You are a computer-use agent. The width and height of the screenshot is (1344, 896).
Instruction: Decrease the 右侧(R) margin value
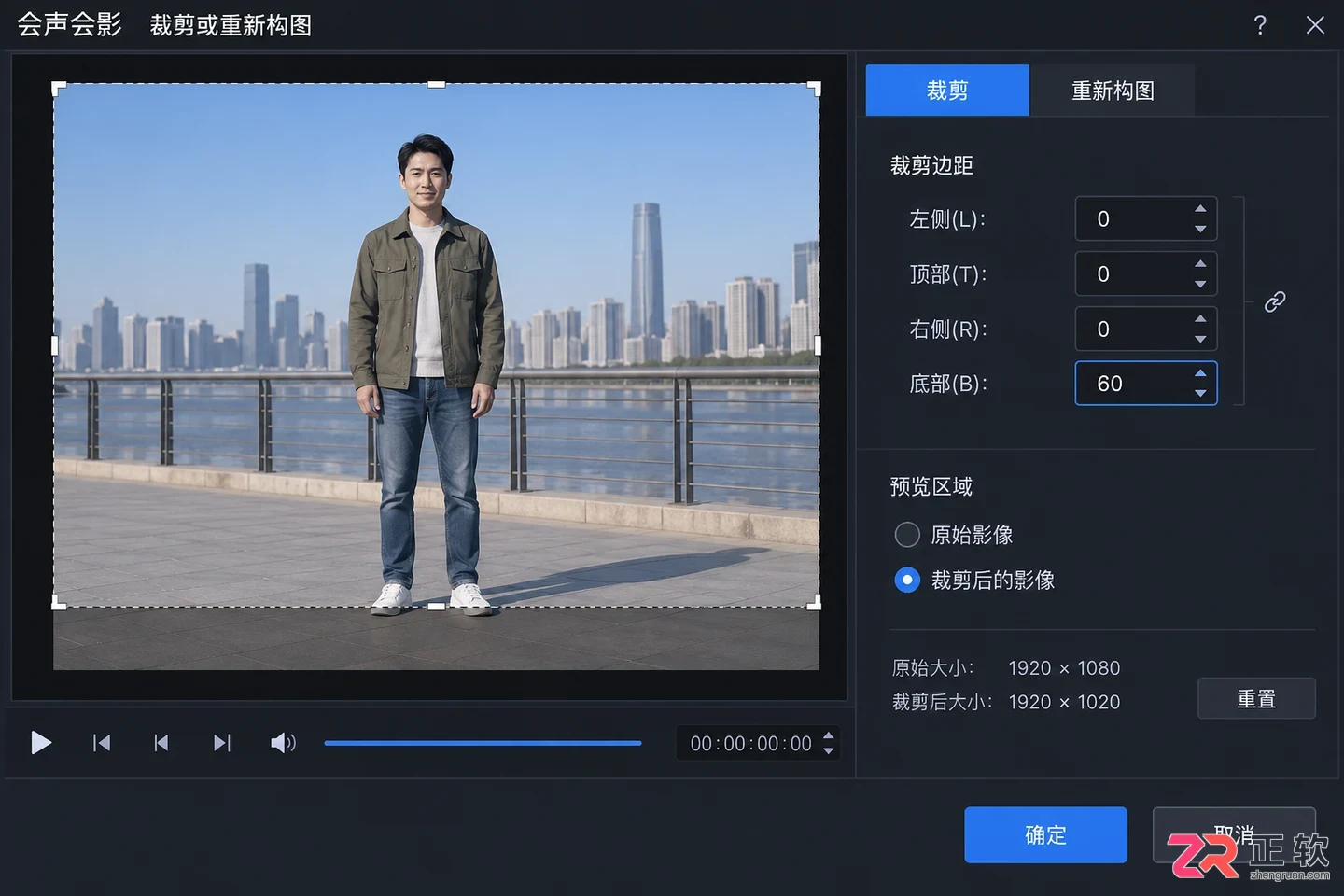pos(1200,339)
